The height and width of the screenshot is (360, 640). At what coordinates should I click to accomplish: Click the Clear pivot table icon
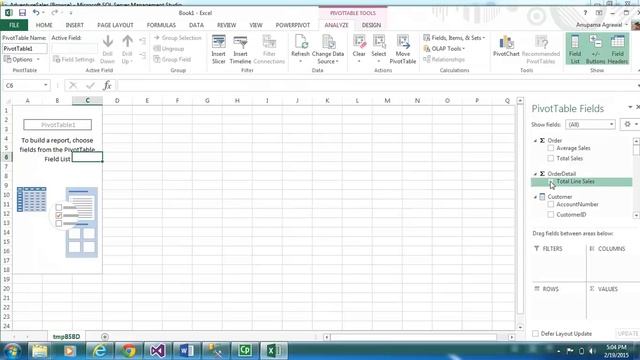(x=359, y=49)
